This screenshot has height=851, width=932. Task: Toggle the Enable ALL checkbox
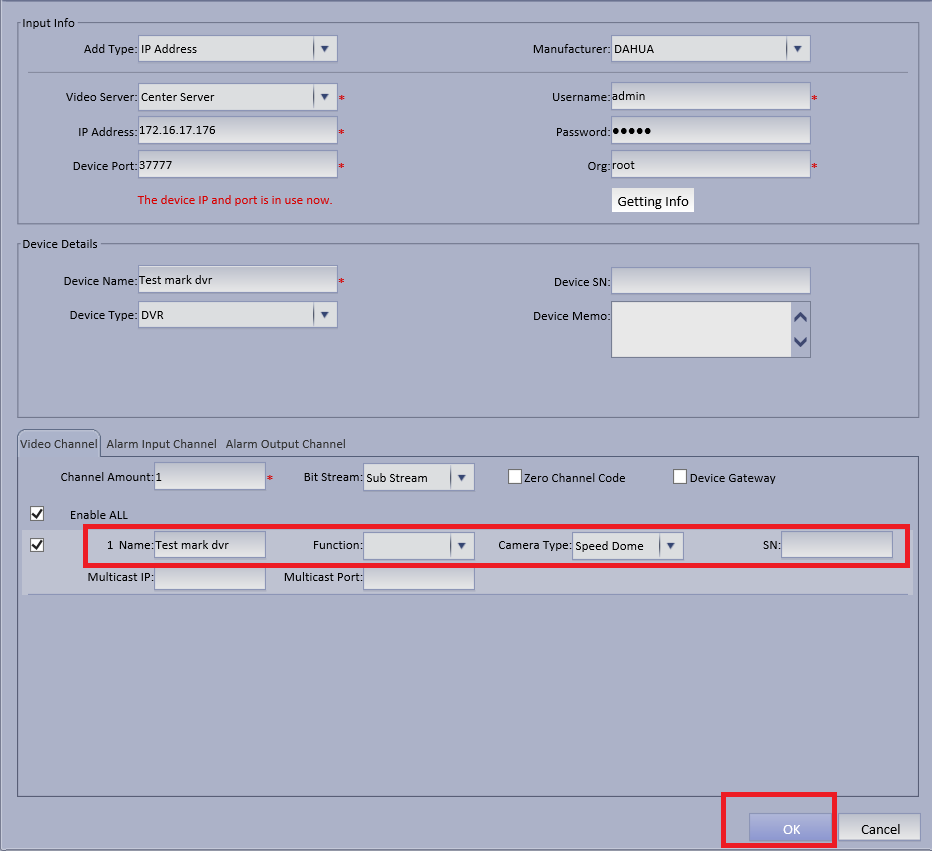pos(37,513)
